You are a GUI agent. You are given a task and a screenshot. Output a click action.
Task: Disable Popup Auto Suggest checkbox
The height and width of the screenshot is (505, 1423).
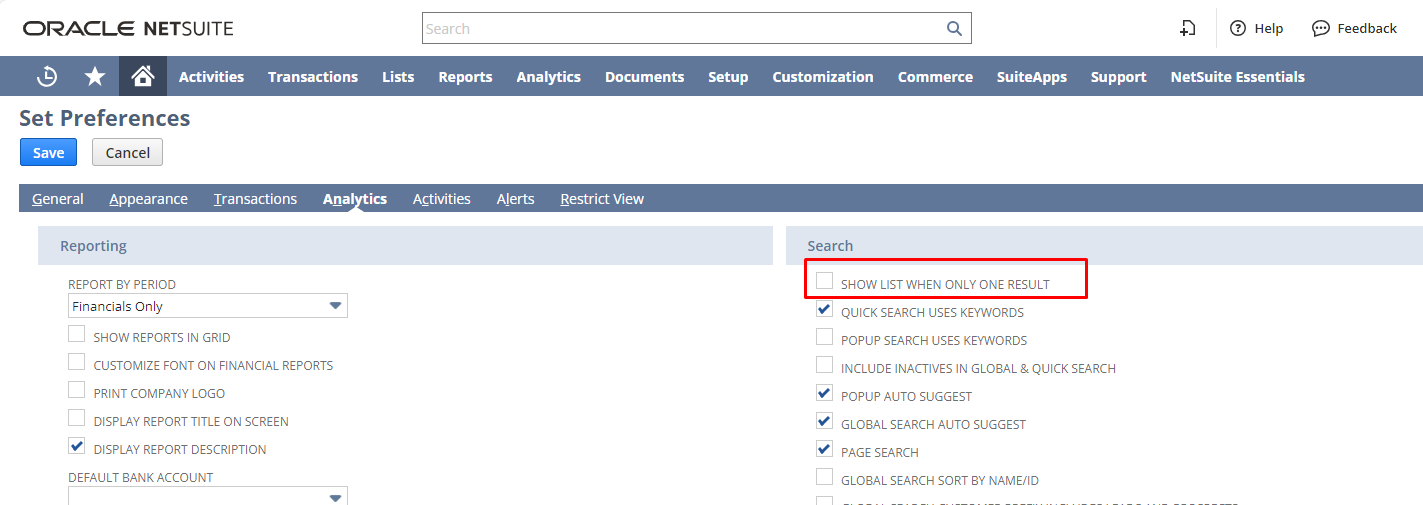[825, 394]
